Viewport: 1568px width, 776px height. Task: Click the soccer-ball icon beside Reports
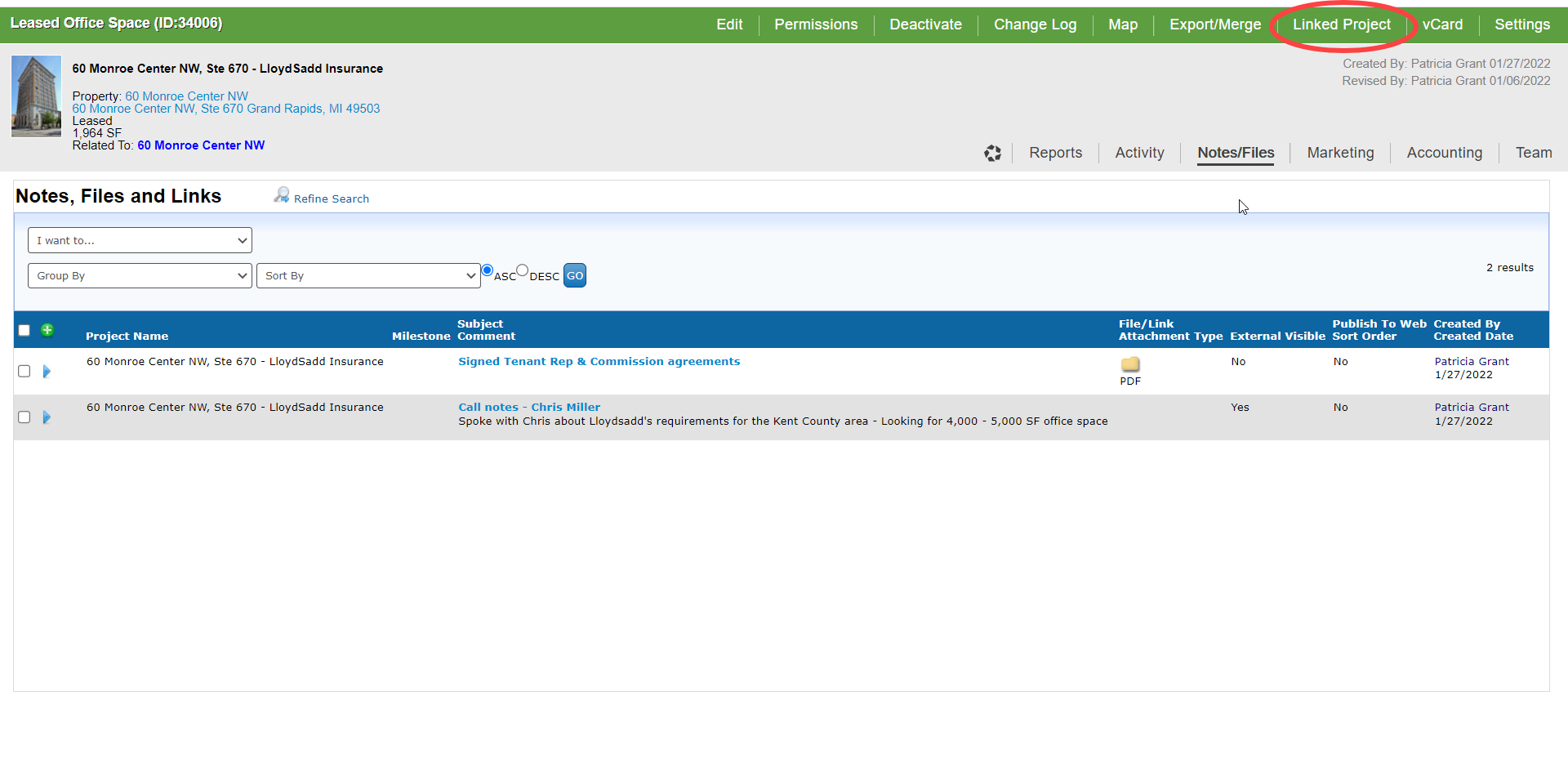point(992,154)
